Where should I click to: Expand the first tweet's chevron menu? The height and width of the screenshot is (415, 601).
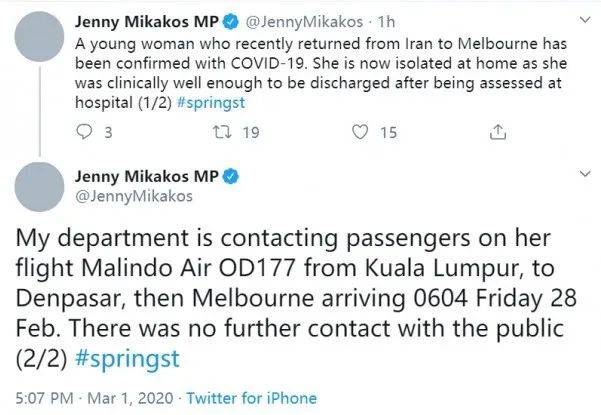tap(585, 20)
